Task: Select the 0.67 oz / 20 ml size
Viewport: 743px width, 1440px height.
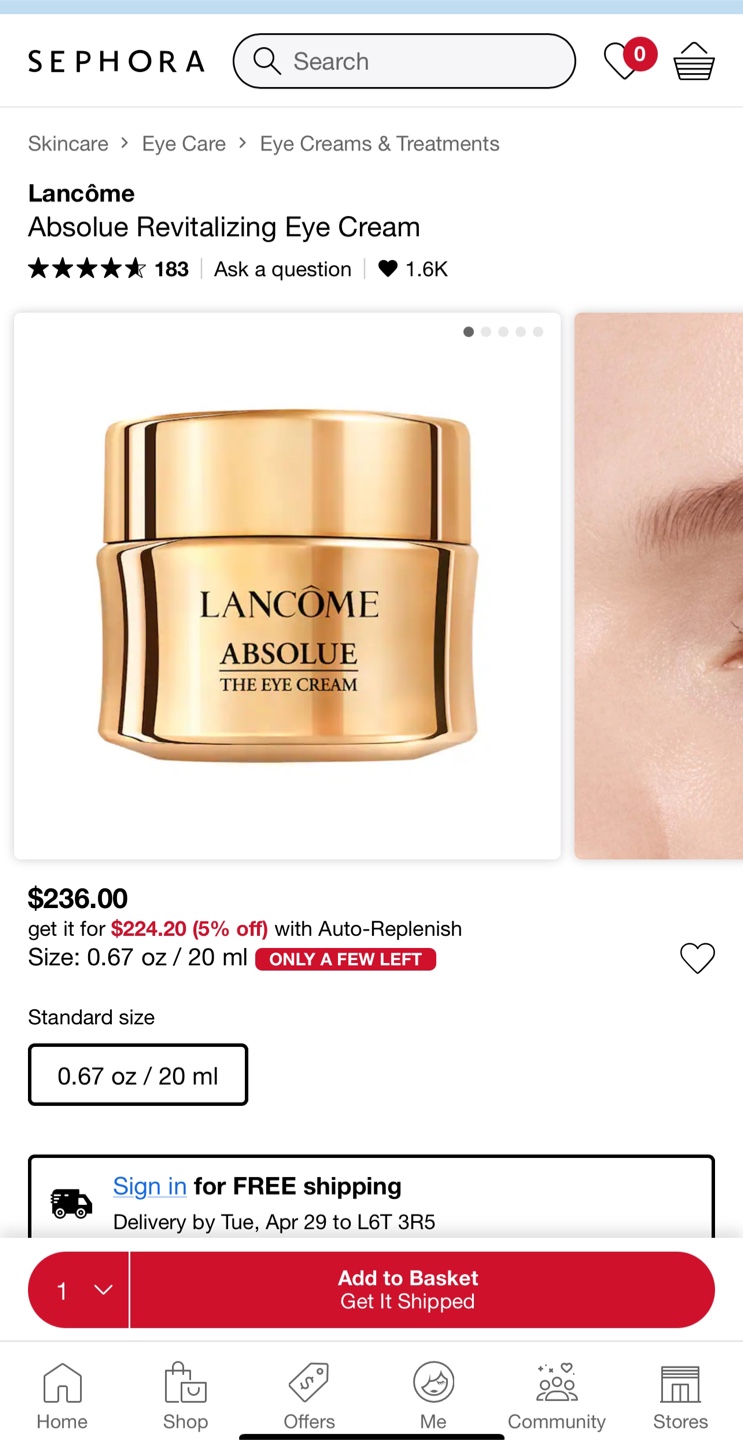Action: (138, 1075)
